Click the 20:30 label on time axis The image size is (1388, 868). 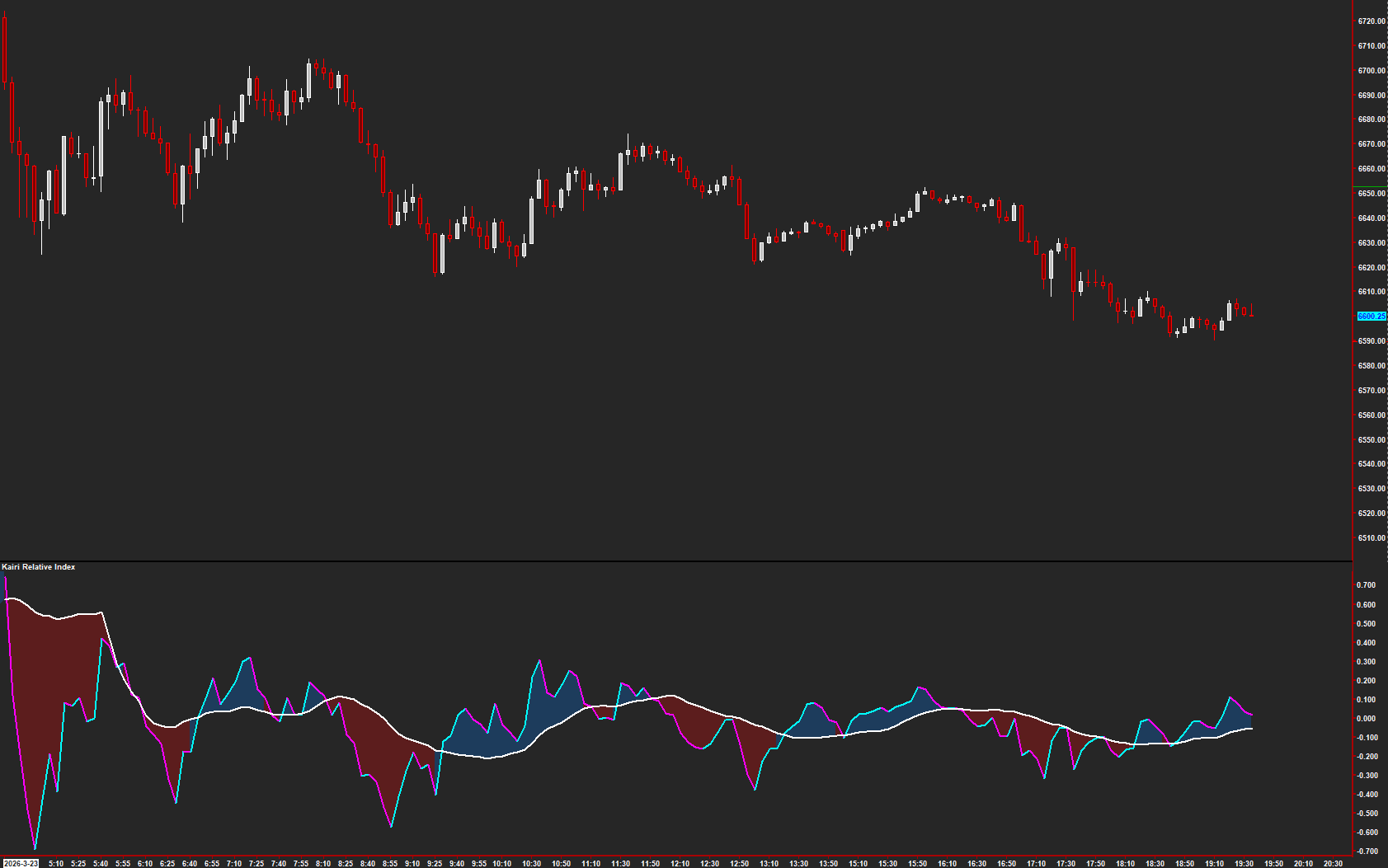click(x=1333, y=863)
